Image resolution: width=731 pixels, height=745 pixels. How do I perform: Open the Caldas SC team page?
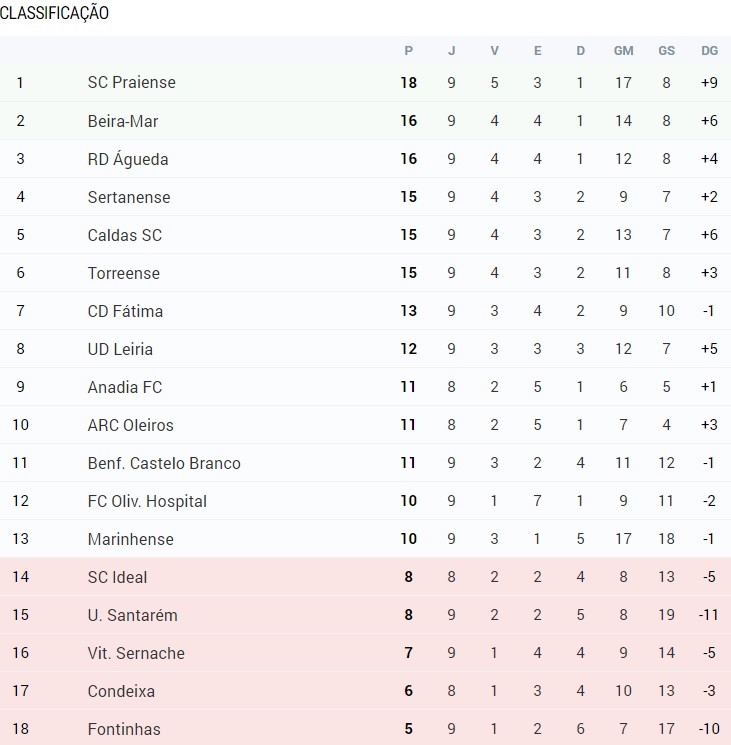point(124,235)
